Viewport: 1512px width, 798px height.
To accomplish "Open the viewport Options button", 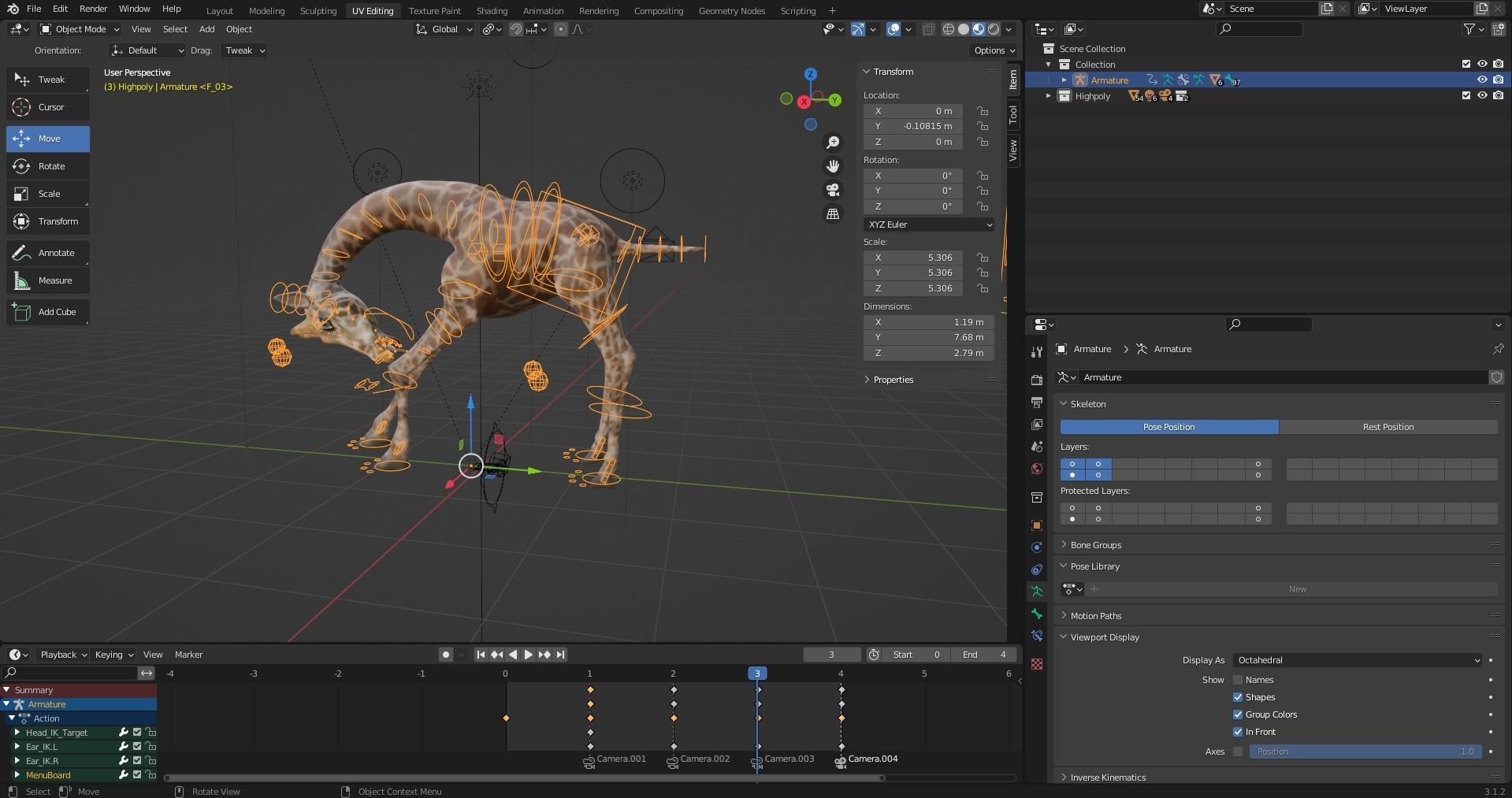I will coord(994,50).
